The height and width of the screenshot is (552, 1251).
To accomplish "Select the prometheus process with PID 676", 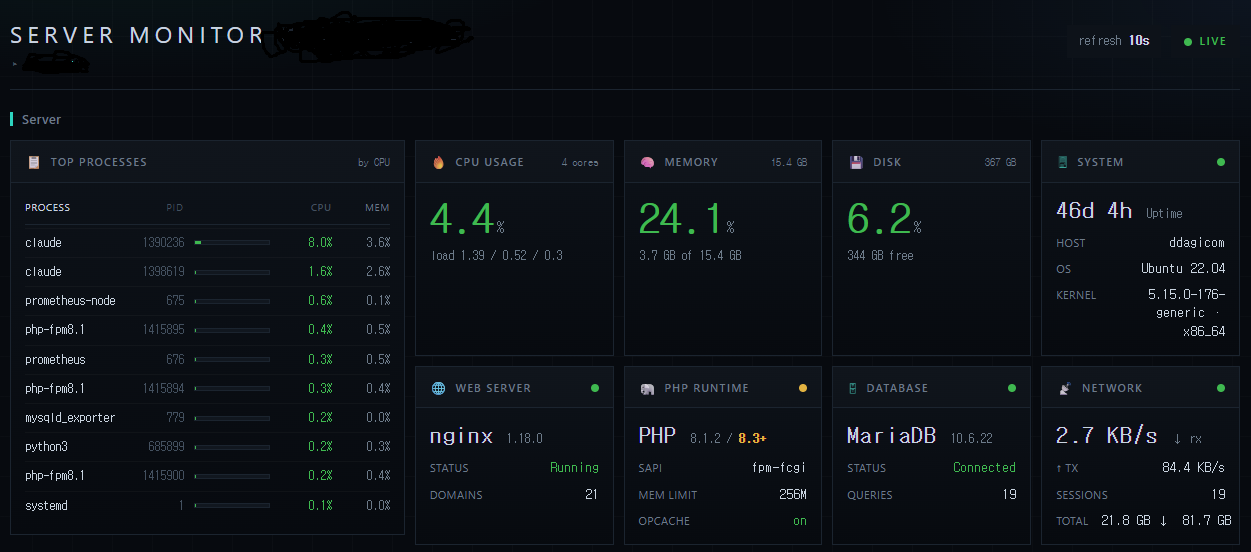I will (x=207, y=360).
